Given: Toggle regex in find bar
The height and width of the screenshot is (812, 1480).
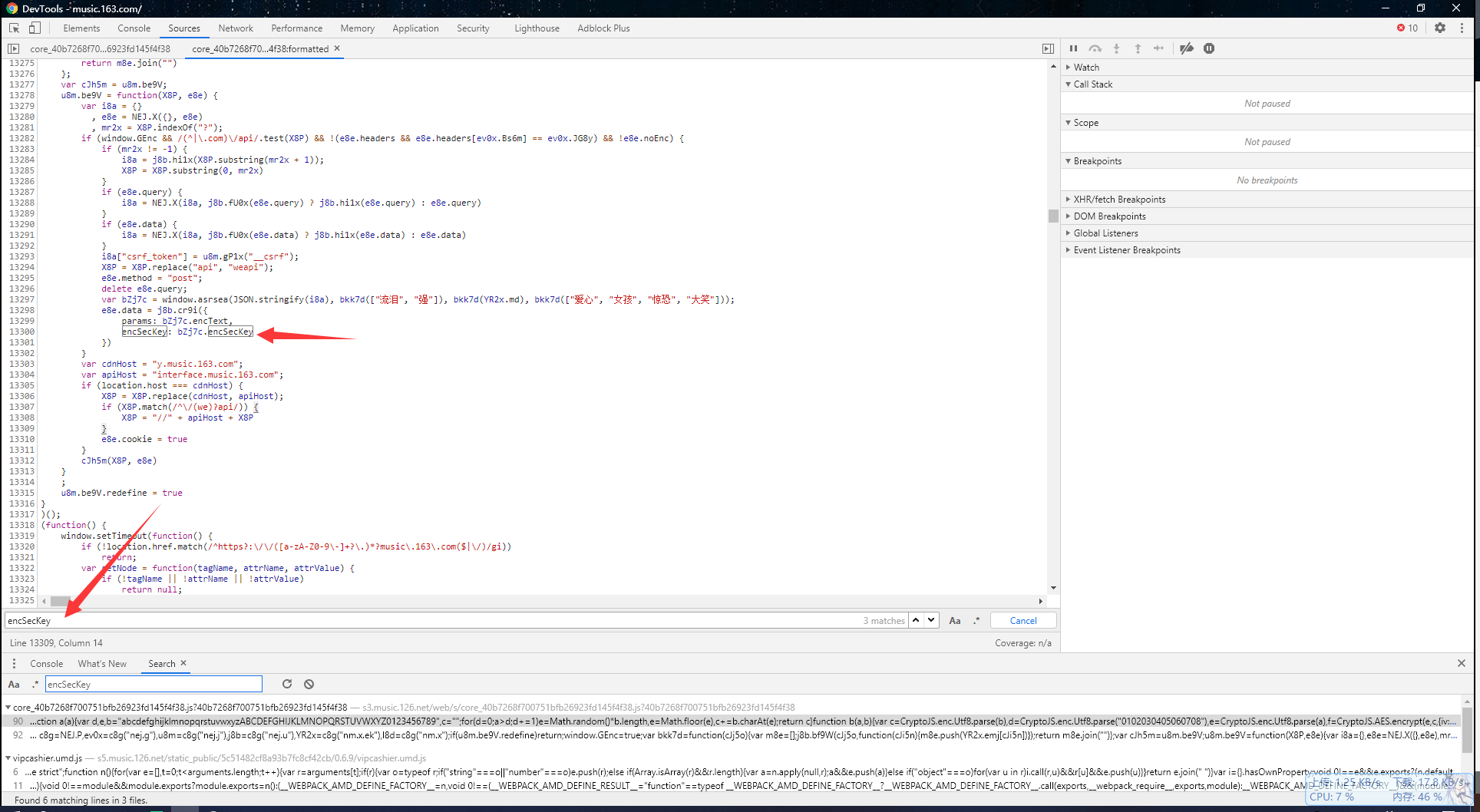Looking at the screenshot, I should click(976, 620).
